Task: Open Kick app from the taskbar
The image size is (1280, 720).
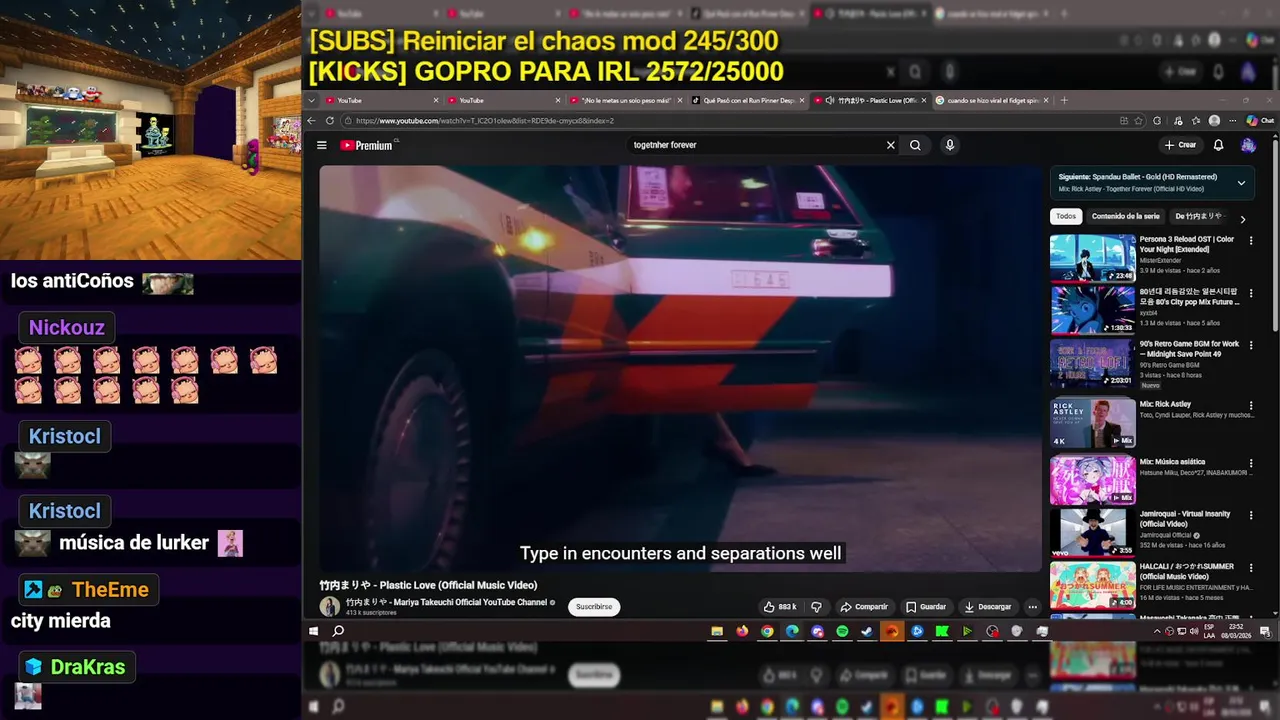Action: pos(942,631)
